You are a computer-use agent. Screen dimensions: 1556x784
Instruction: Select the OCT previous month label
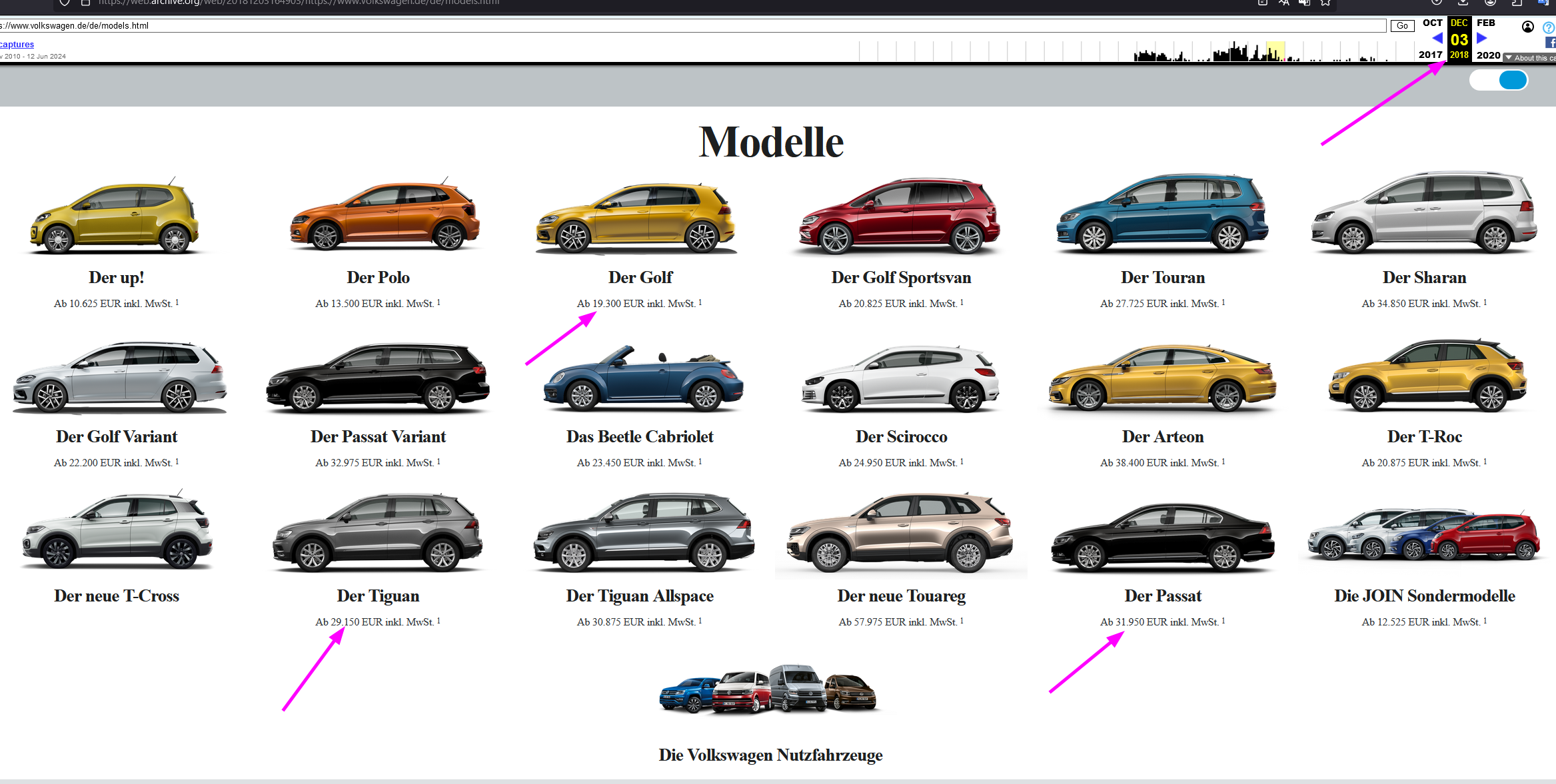coord(1432,23)
